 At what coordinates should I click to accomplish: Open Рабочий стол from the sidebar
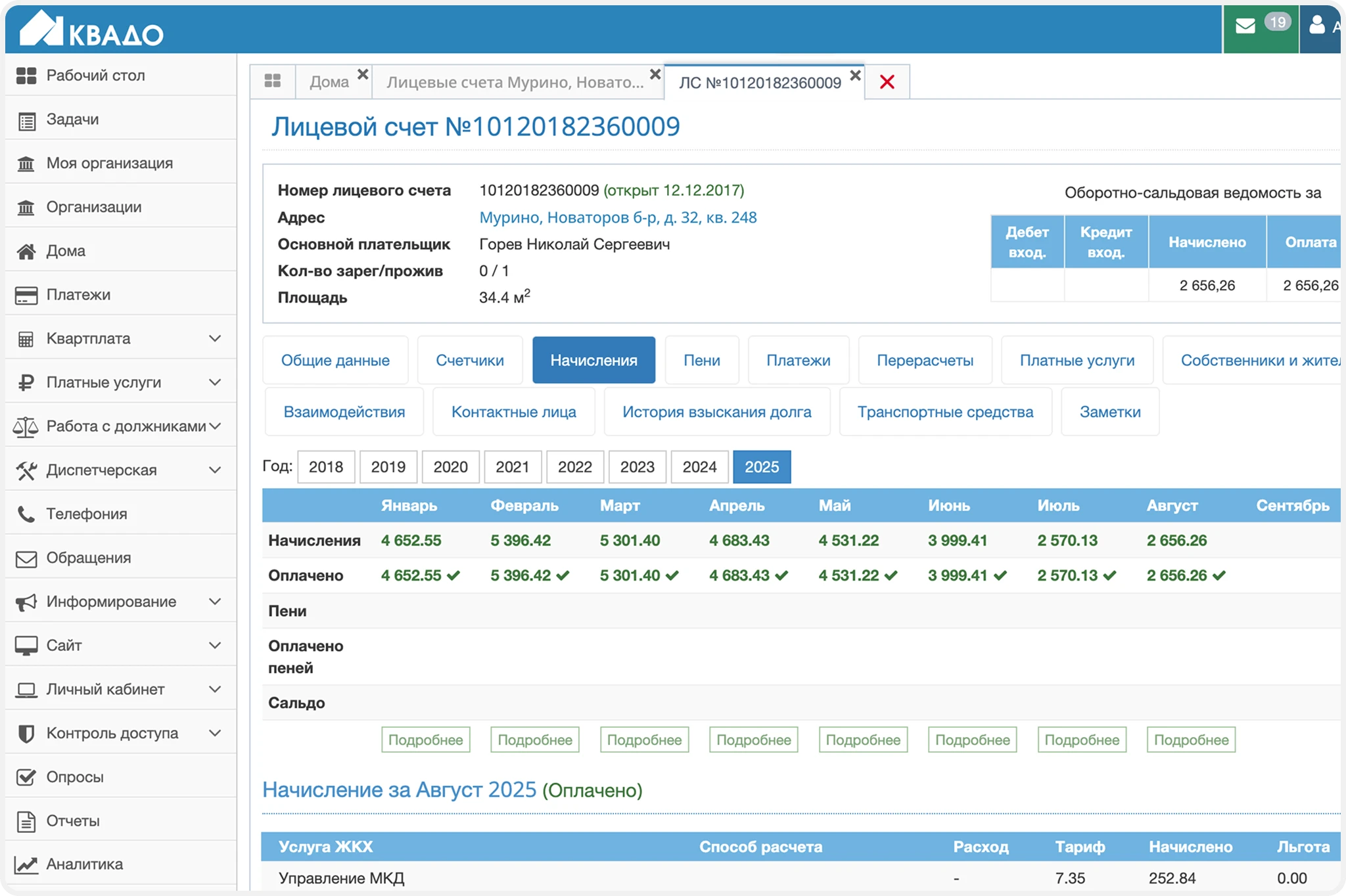(x=95, y=76)
